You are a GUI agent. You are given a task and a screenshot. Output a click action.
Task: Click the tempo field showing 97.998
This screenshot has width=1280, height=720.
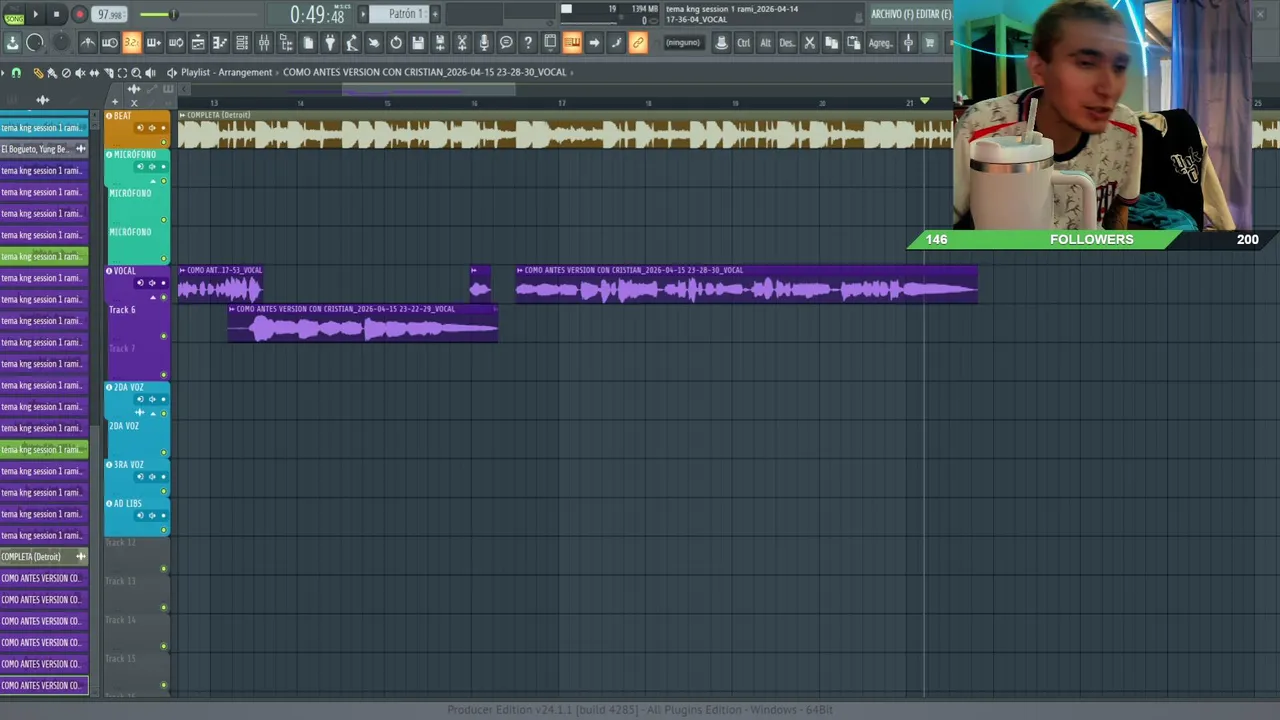click(x=110, y=14)
